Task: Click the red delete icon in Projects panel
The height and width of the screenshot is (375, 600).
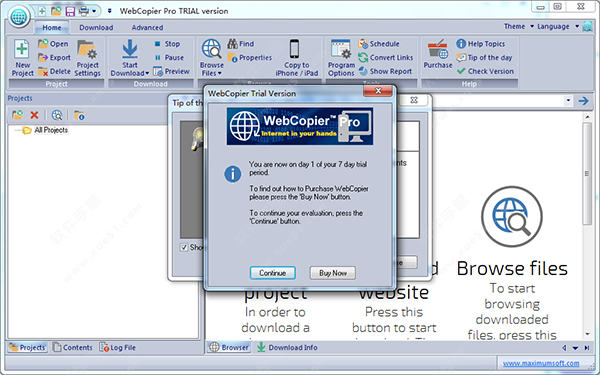Action: tap(34, 115)
